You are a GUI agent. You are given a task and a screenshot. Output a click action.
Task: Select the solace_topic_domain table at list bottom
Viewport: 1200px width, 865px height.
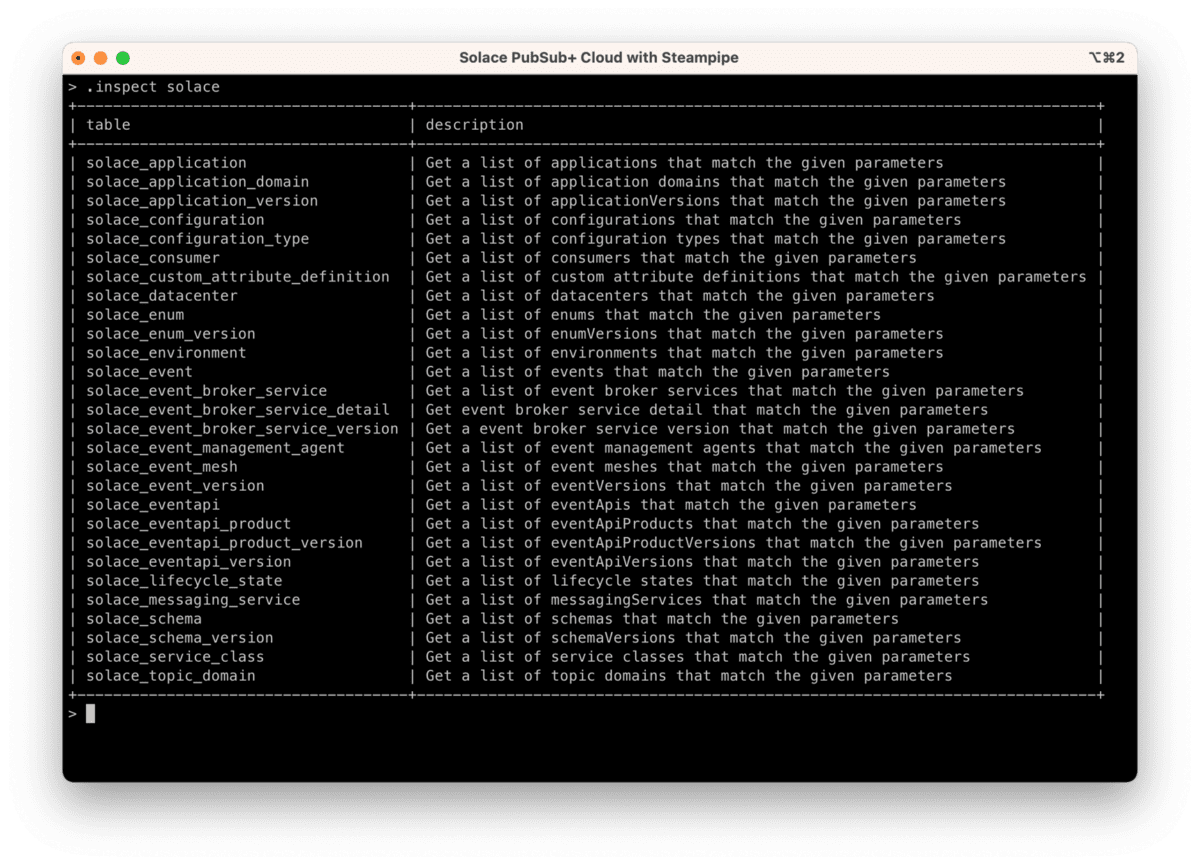[x=170, y=675]
